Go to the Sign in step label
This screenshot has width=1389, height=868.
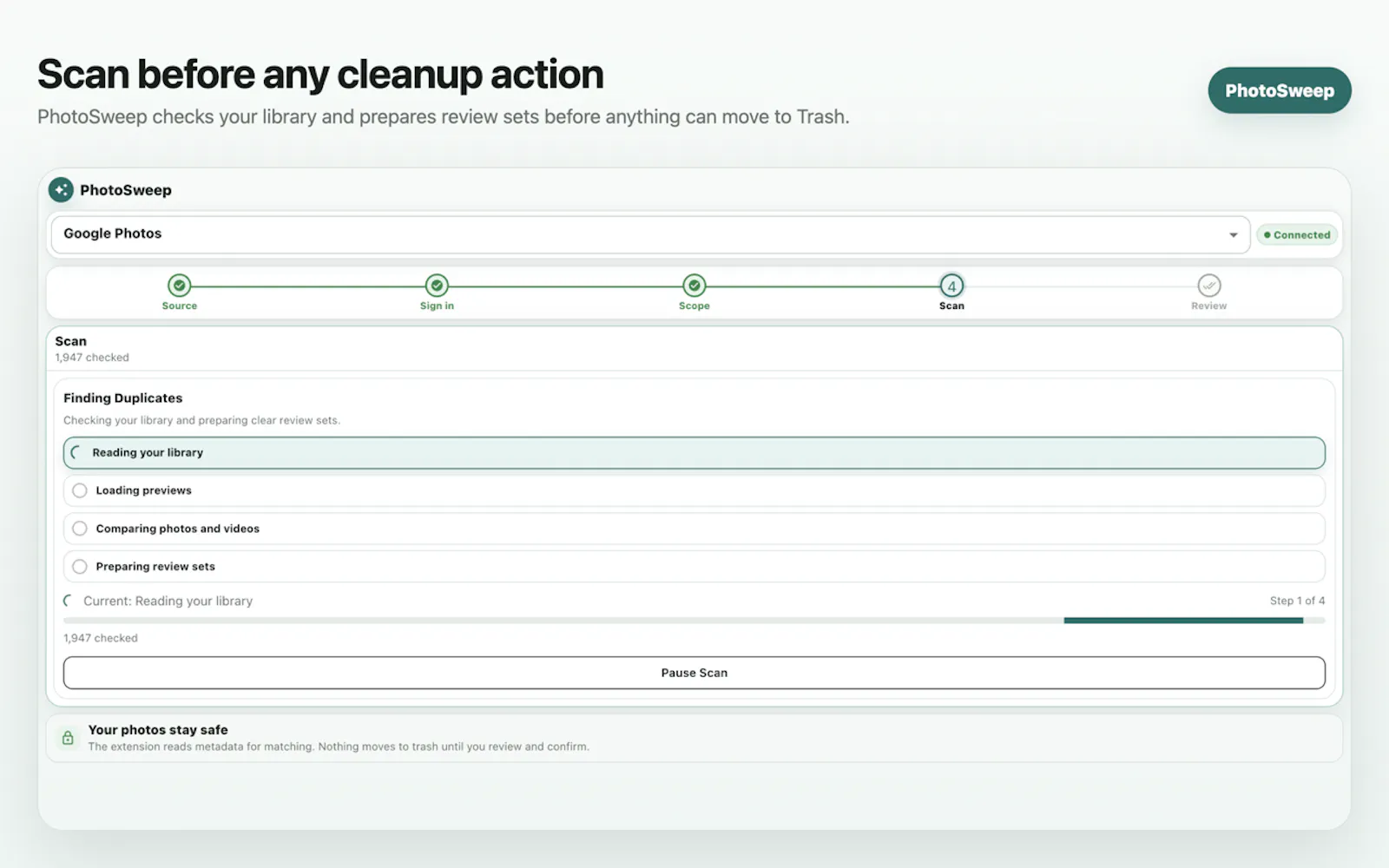(x=437, y=306)
